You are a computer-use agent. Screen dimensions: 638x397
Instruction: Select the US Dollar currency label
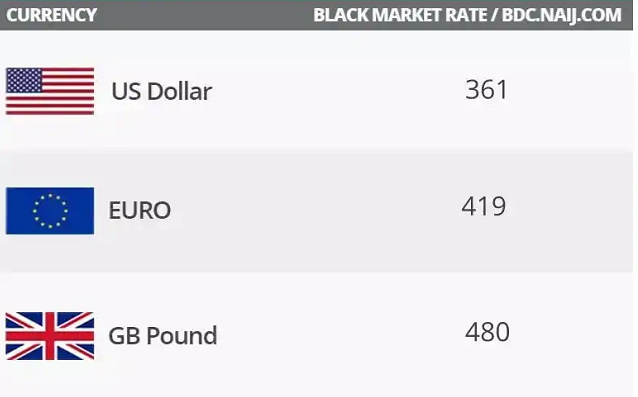pyautogui.click(x=162, y=91)
